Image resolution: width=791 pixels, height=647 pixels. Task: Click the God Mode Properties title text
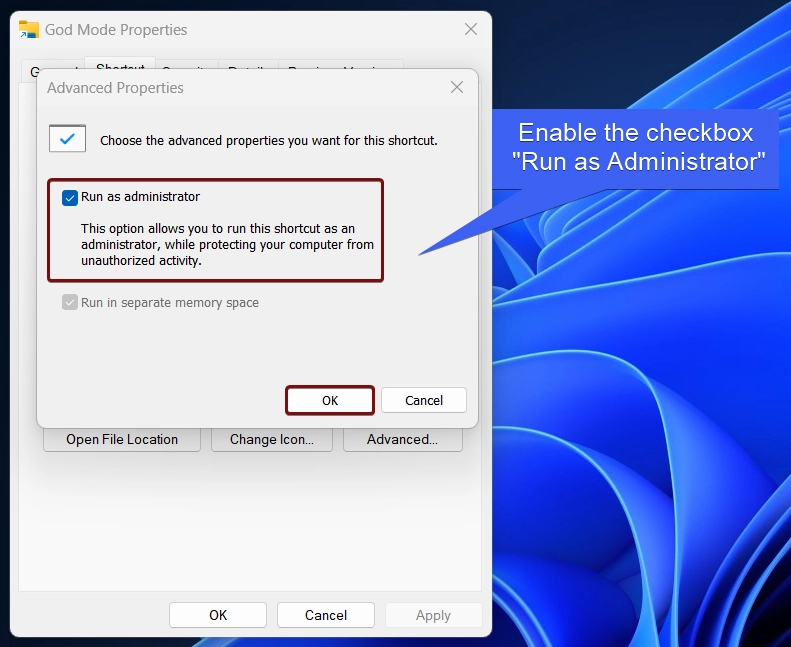(x=116, y=30)
